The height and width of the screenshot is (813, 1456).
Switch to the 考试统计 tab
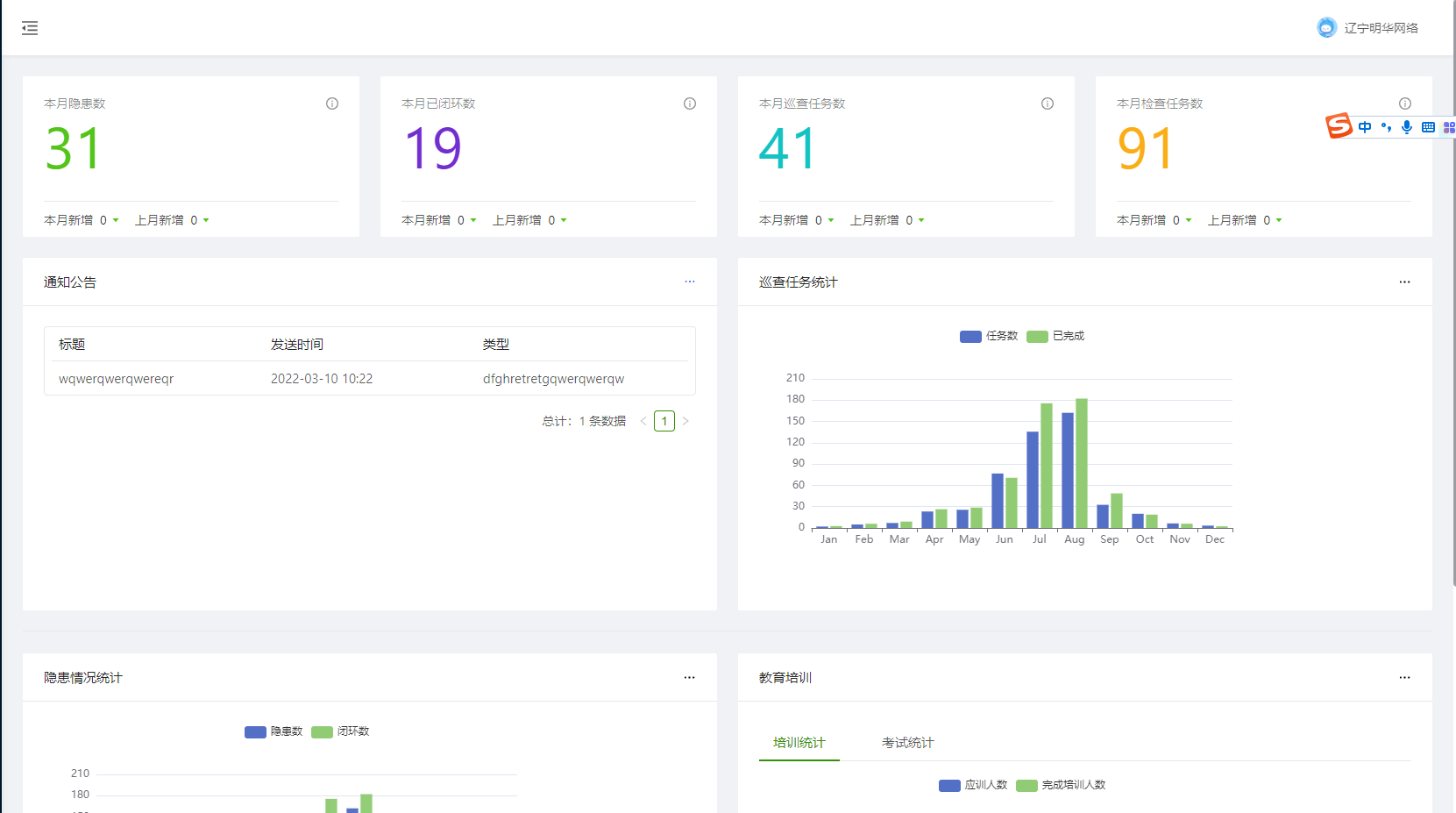[907, 743]
